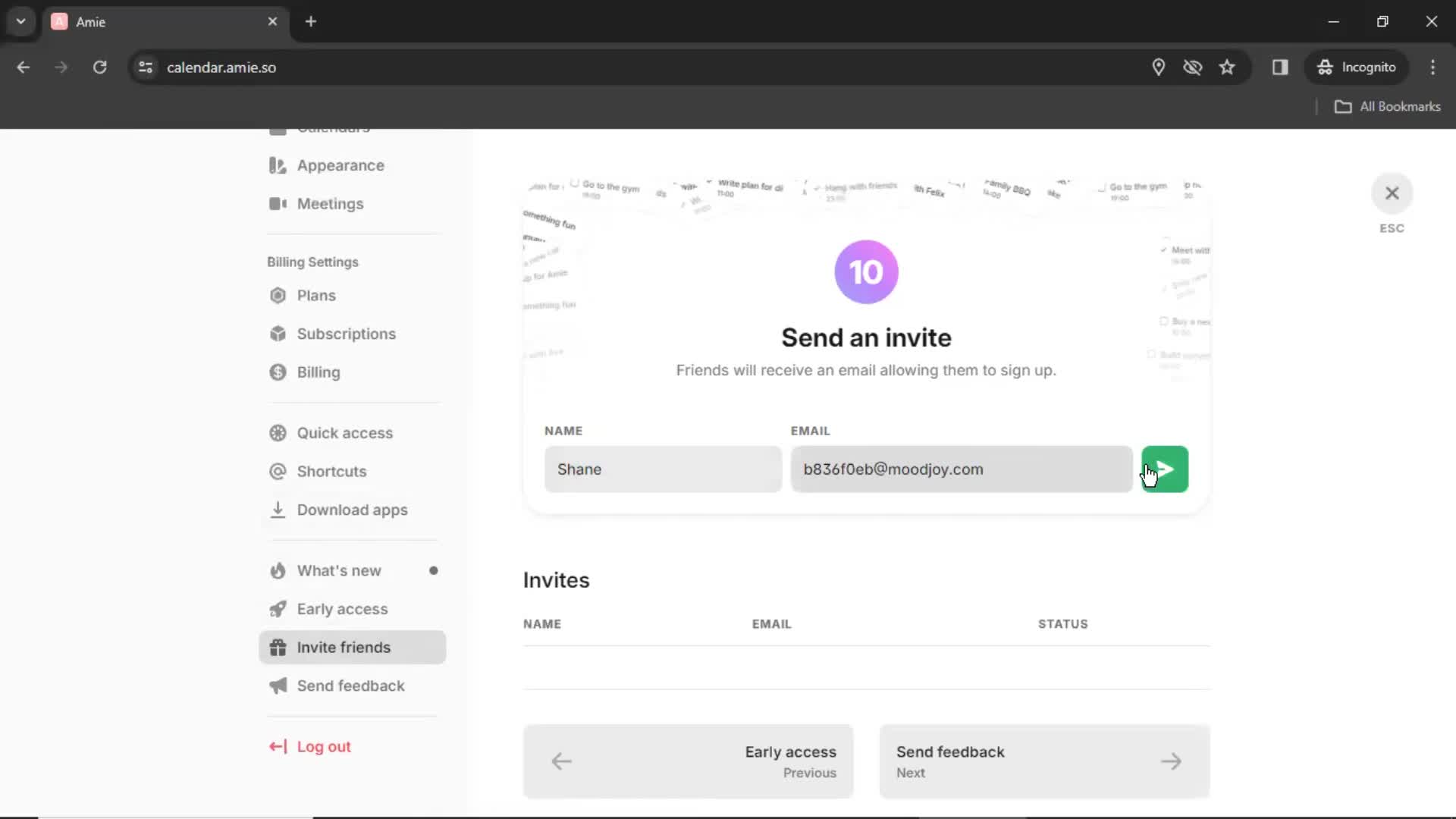Navigate to Quick access settings

pyautogui.click(x=345, y=433)
